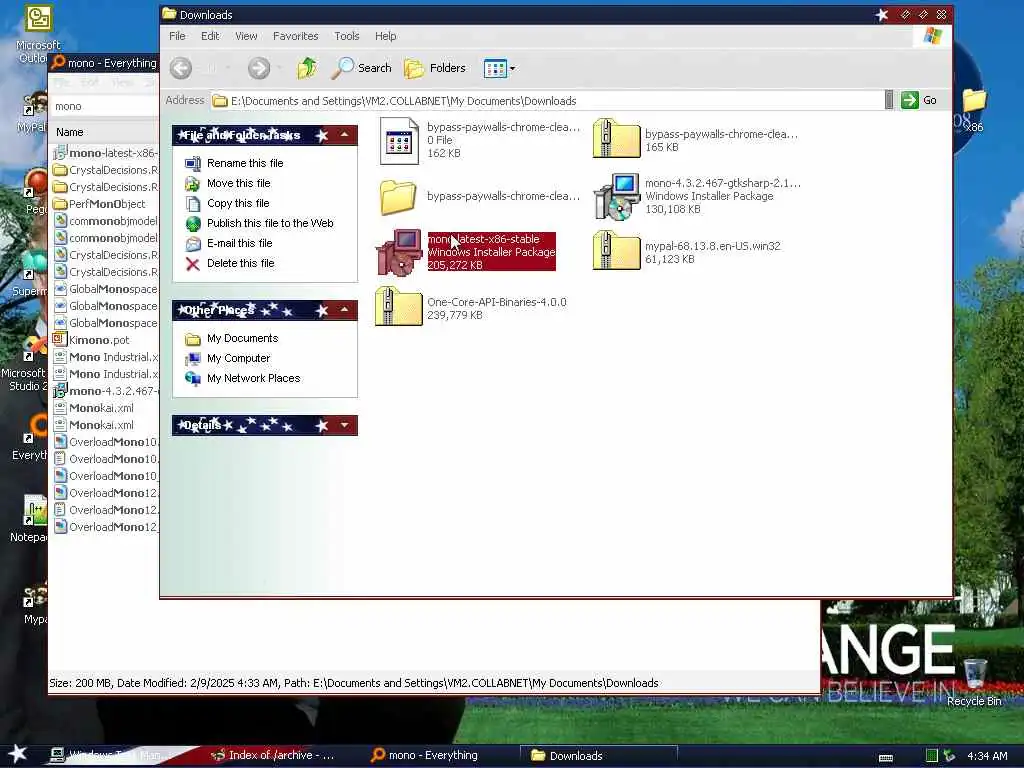Select the One-Core-API-Binaries-4.0.0 zip icon

tap(398, 306)
